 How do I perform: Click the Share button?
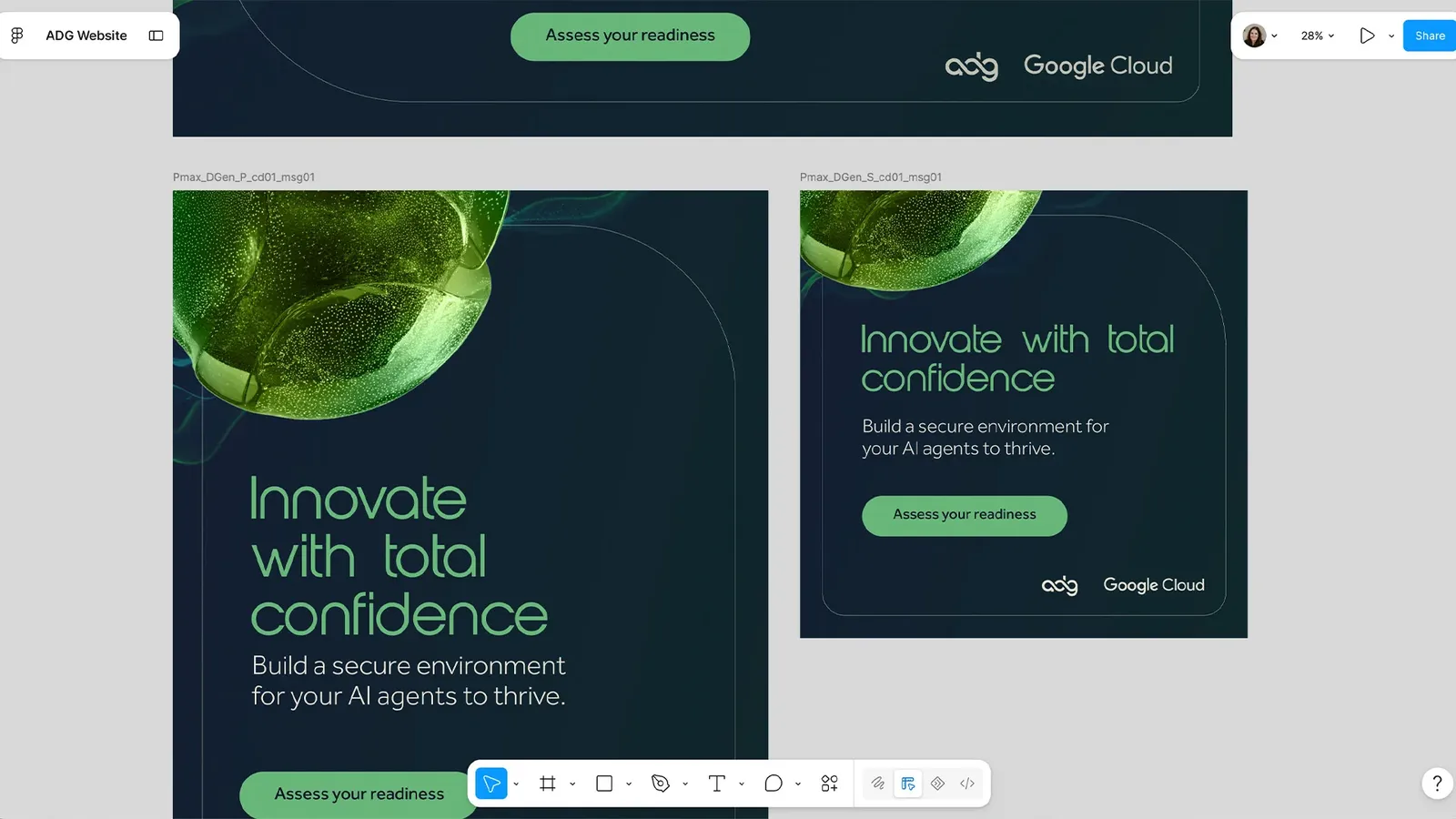coord(1430,35)
